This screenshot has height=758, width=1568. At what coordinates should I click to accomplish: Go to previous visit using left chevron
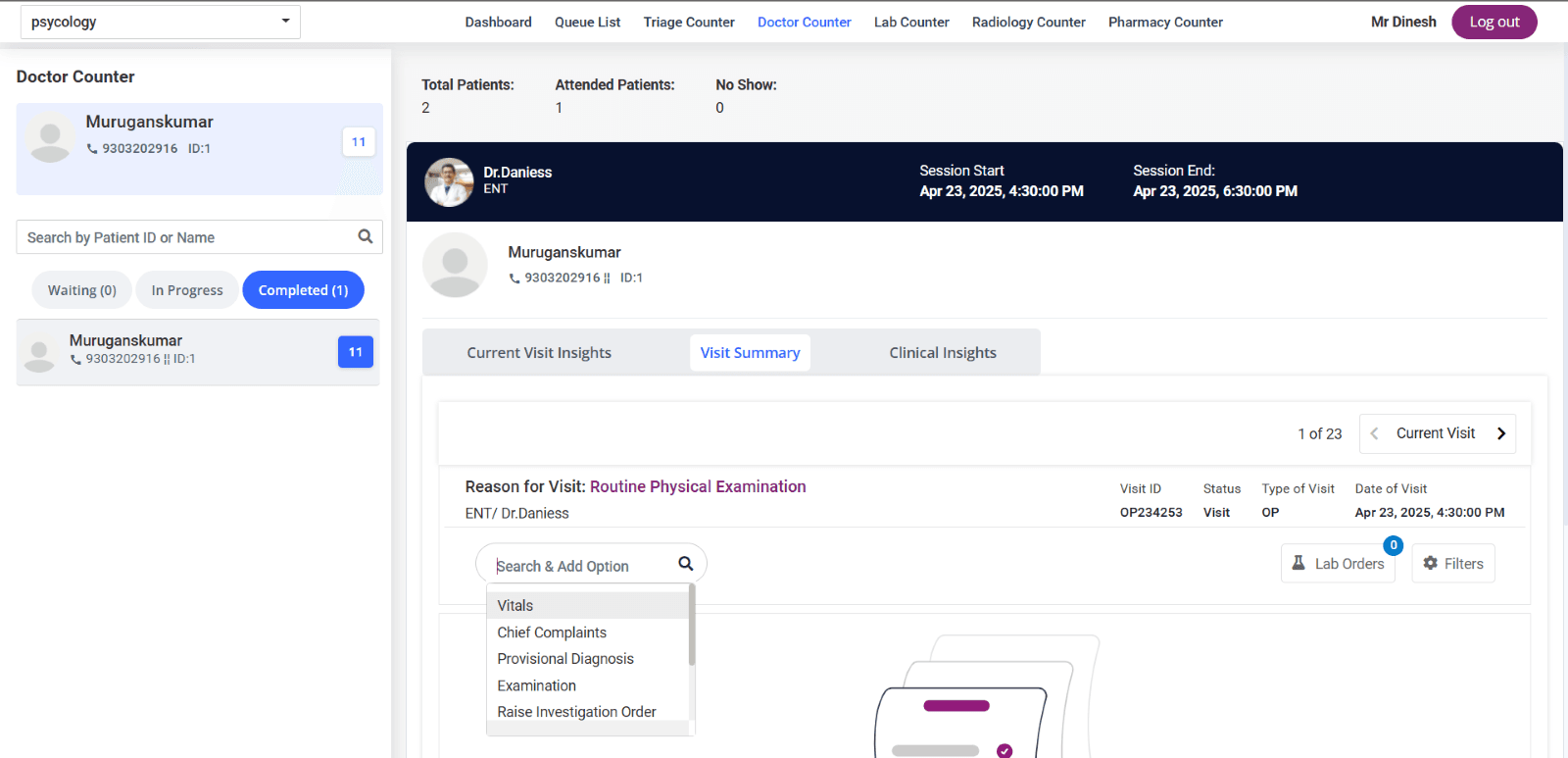[x=1374, y=433]
